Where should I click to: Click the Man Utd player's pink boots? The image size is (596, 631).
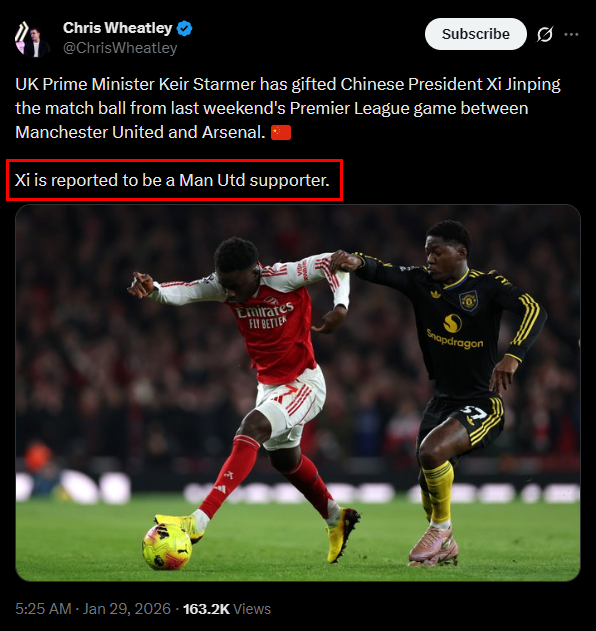click(433, 546)
